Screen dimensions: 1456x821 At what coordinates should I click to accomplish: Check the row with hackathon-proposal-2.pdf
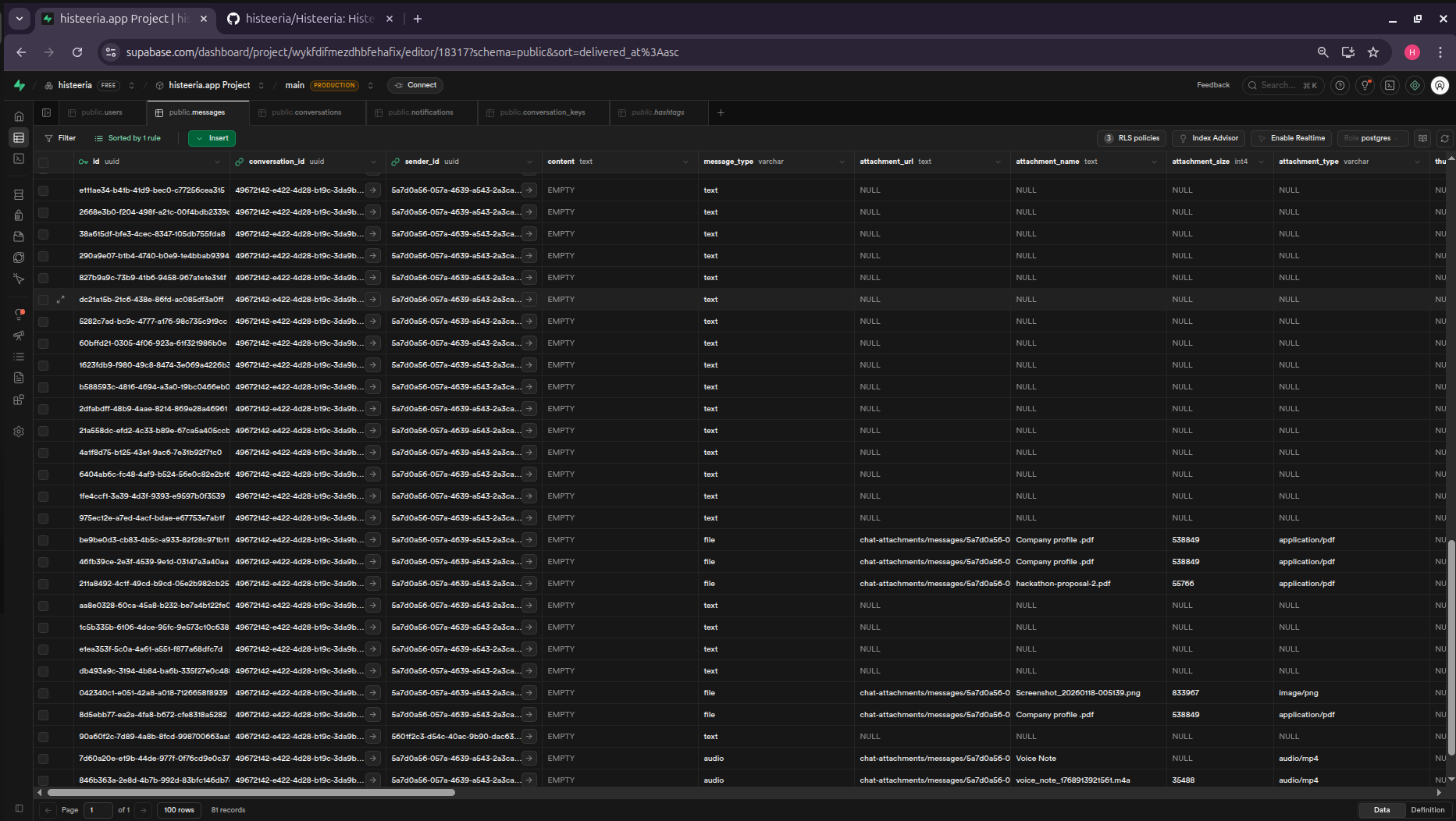coord(44,584)
